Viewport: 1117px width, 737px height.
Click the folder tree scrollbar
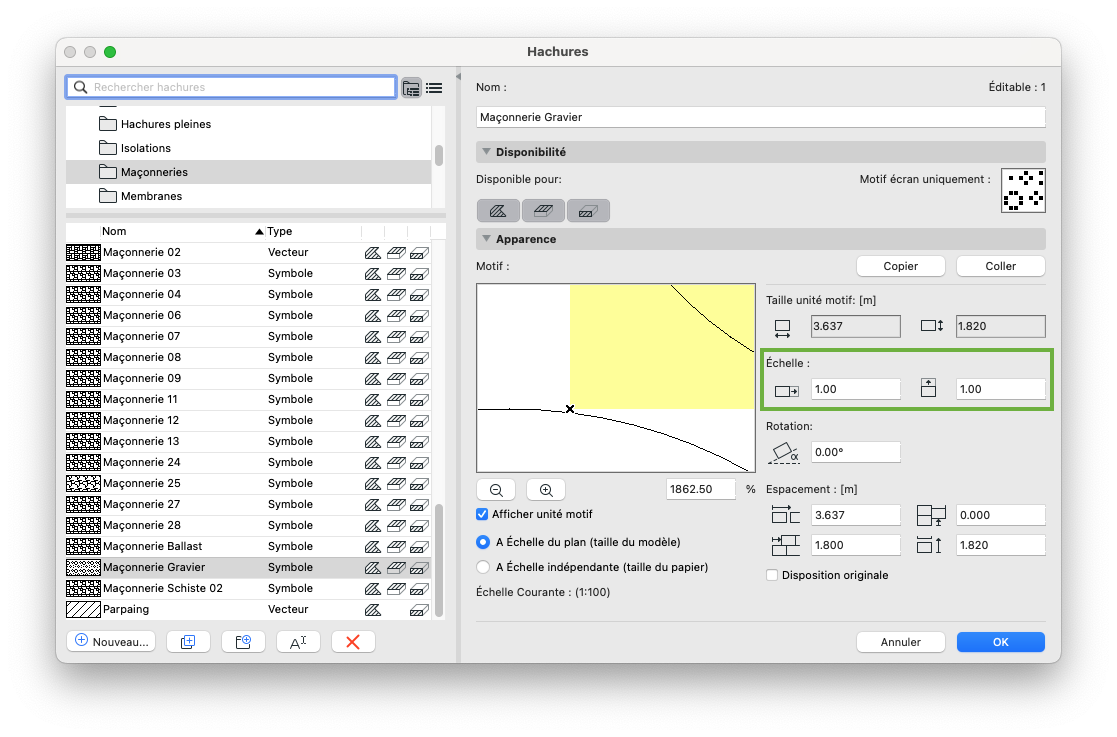(439, 155)
